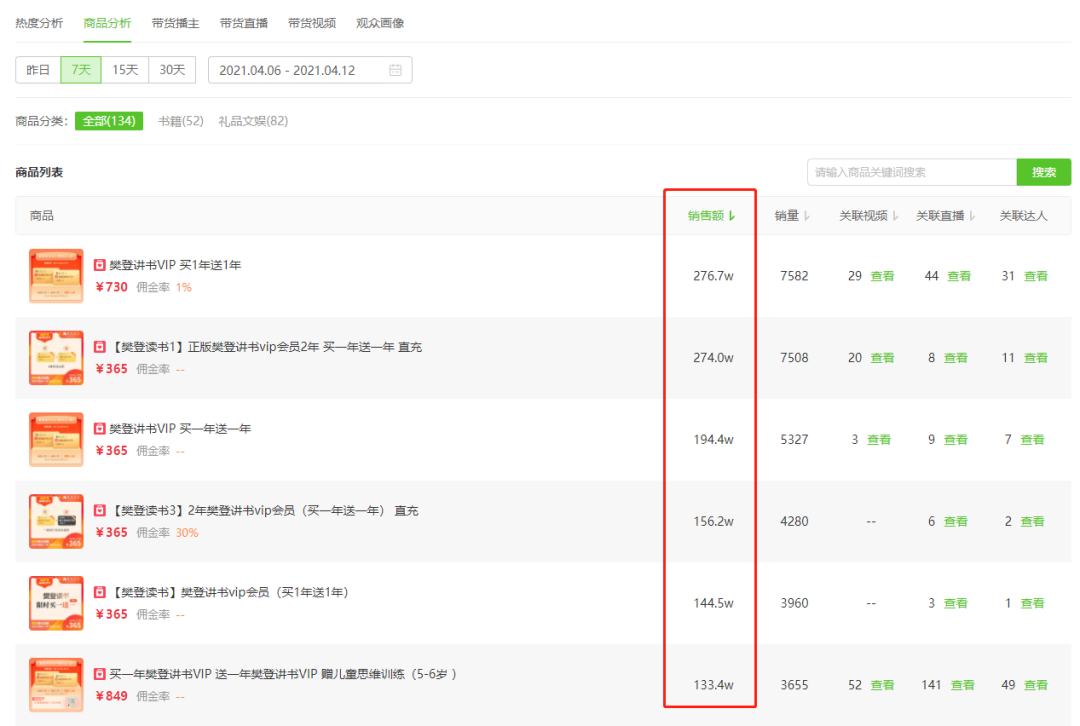View 6 related livestreams for 【樊登读书3】
The width and height of the screenshot is (1080, 726).
pyautogui.click(x=955, y=521)
